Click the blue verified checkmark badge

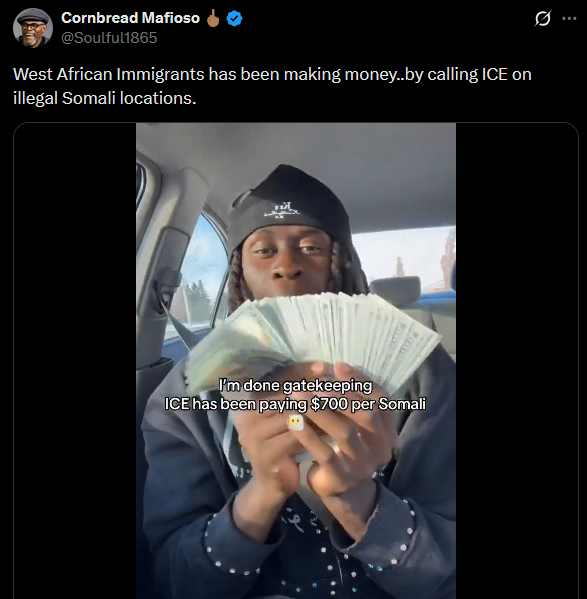(x=234, y=18)
